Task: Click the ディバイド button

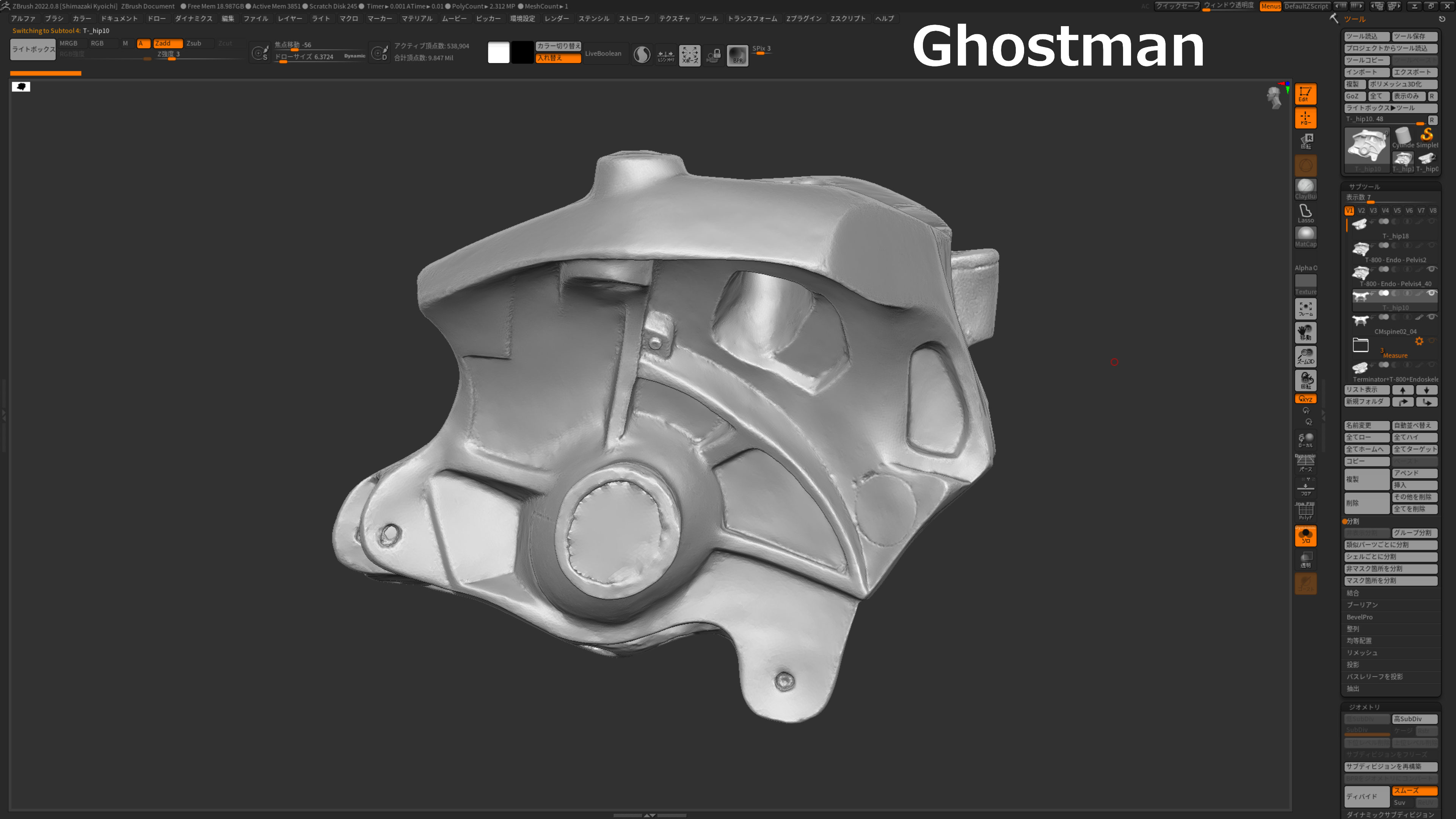Action: [1366, 796]
